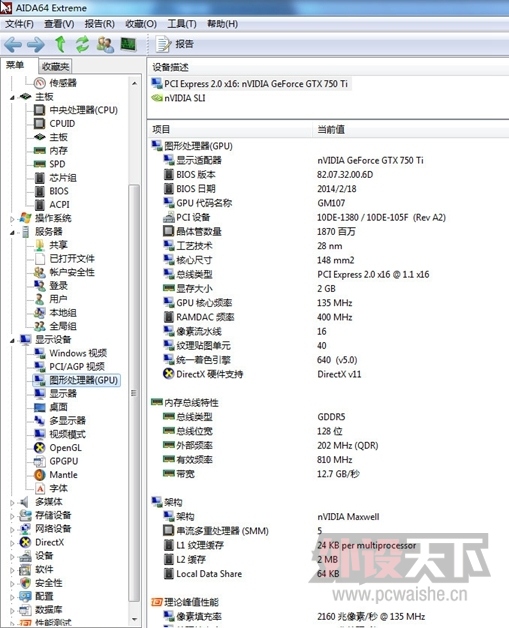The image size is (509, 628).
Task: Collapse the 显示设备 tree node
Action: tap(12, 340)
